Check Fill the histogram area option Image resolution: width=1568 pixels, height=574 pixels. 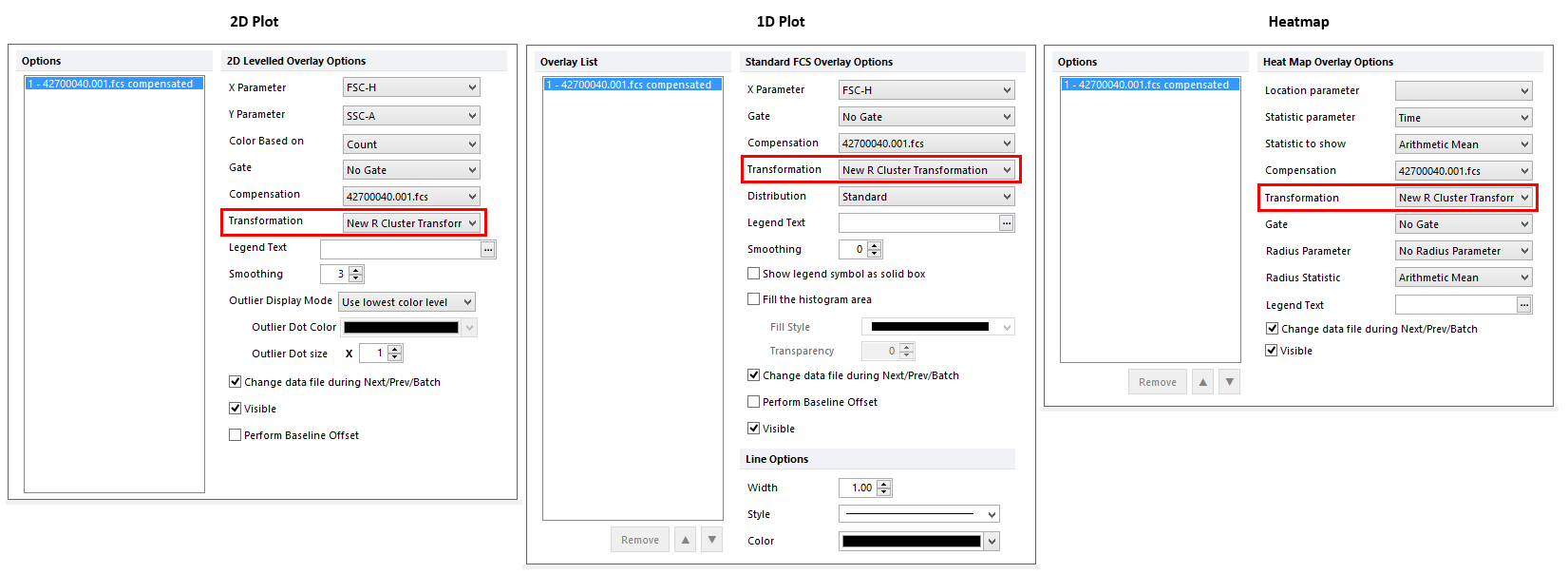tap(754, 299)
